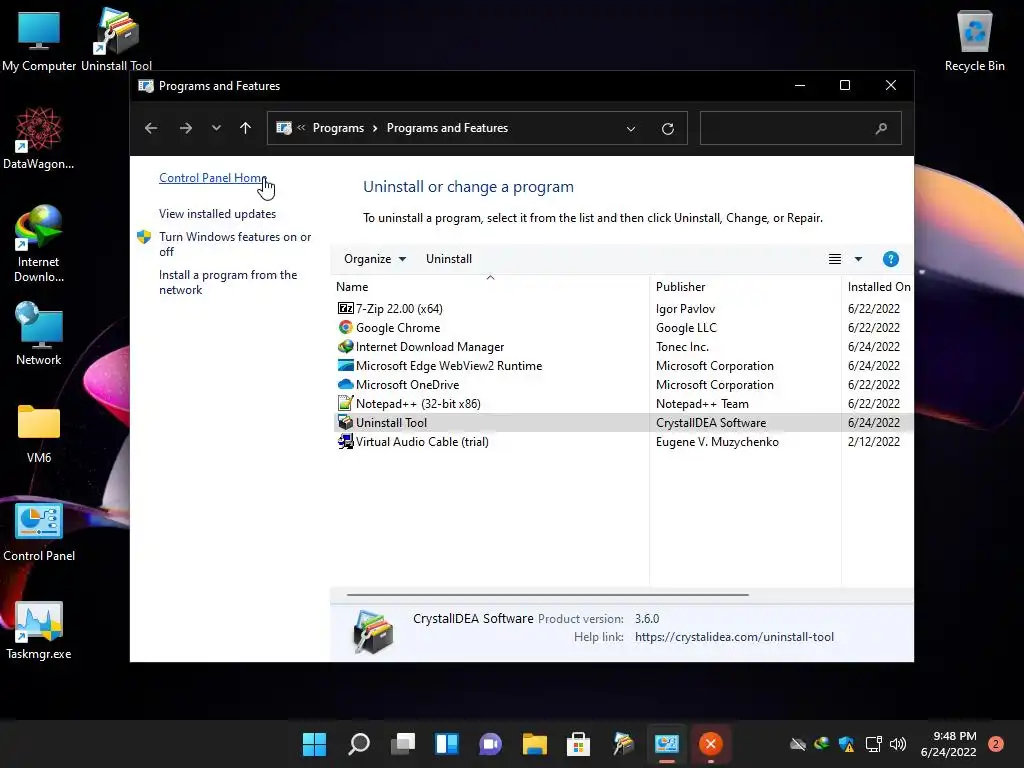Click the Uninstall toolbar button
This screenshot has width=1024, height=768.
click(x=449, y=259)
